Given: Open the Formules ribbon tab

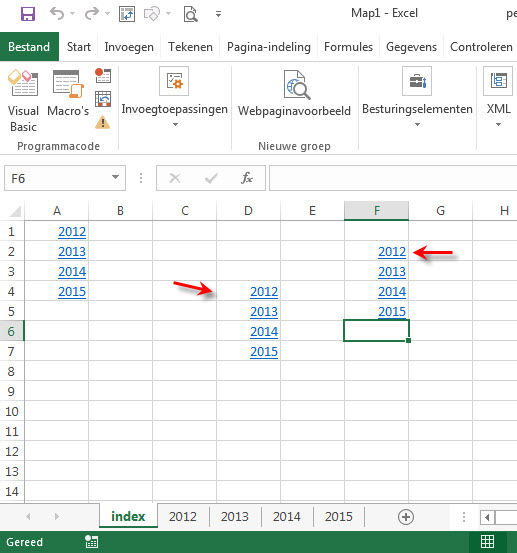Looking at the screenshot, I should [x=348, y=47].
